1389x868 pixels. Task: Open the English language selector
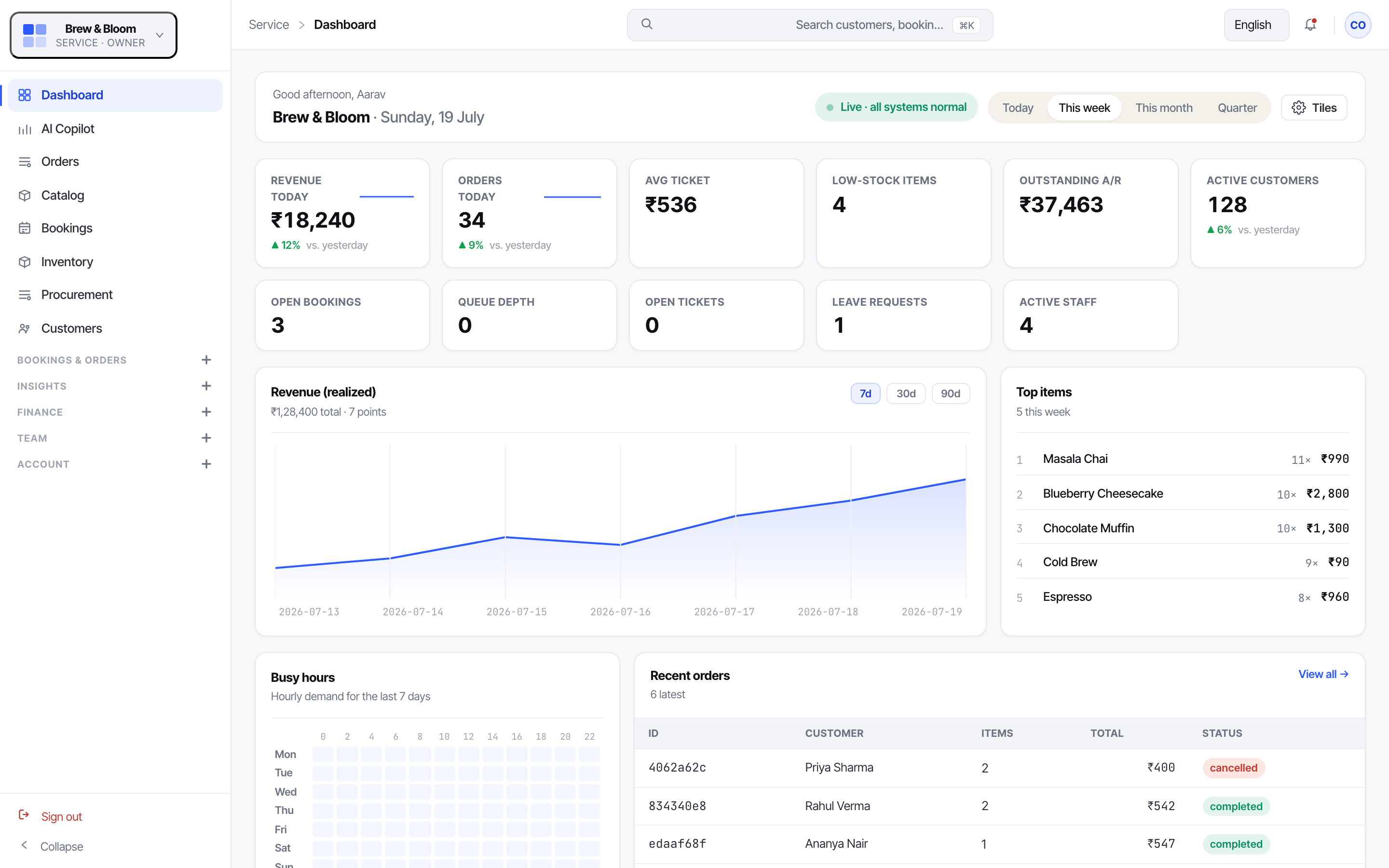[1256, 25]
